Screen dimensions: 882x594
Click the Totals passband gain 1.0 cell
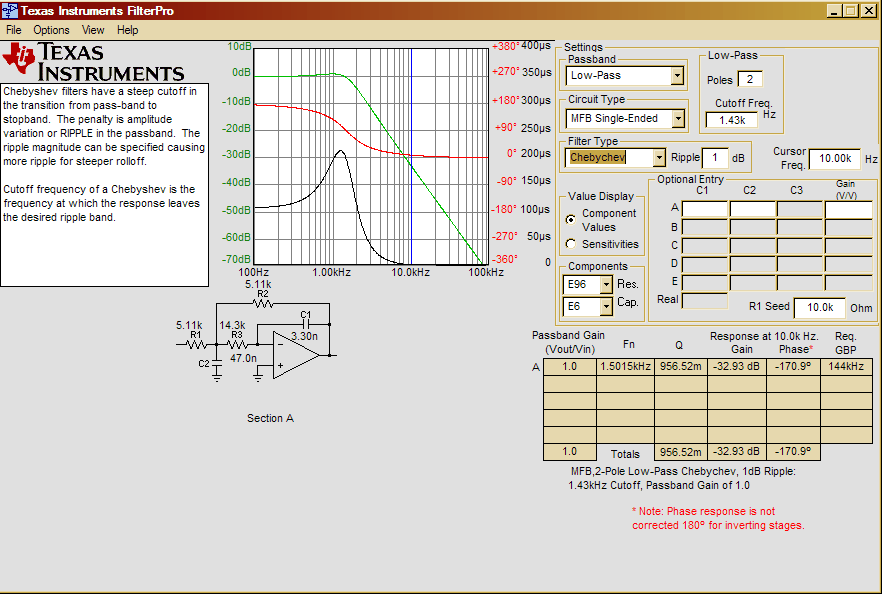(569, 452)
